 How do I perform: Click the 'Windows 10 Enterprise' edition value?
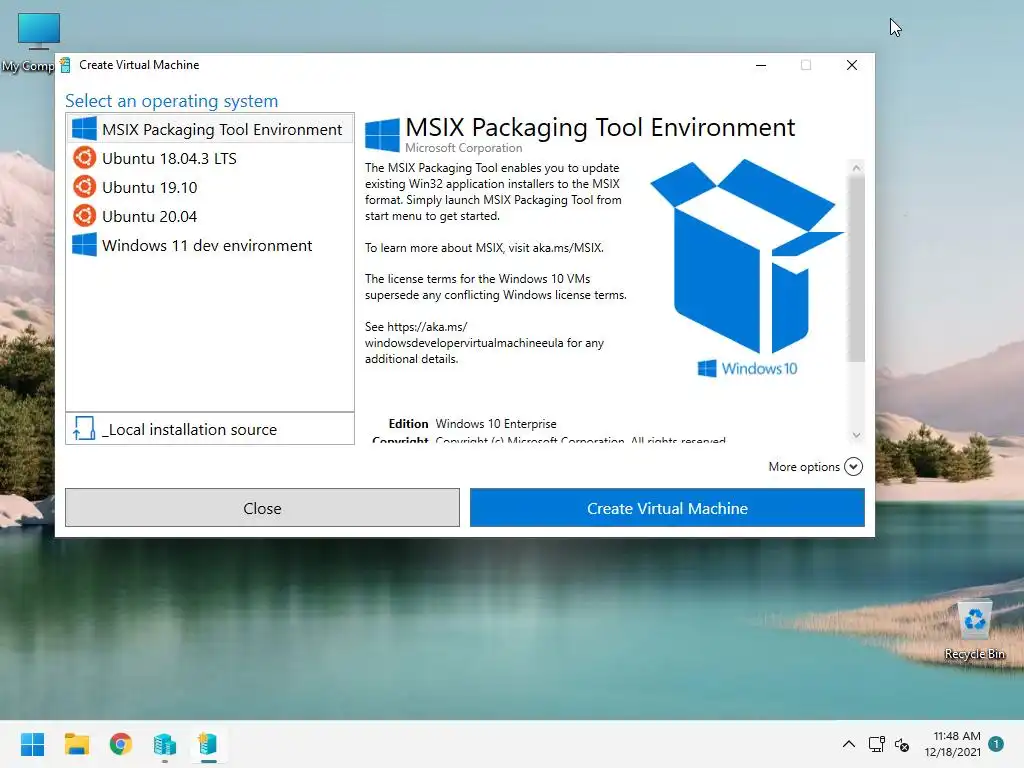coord(496,424)
